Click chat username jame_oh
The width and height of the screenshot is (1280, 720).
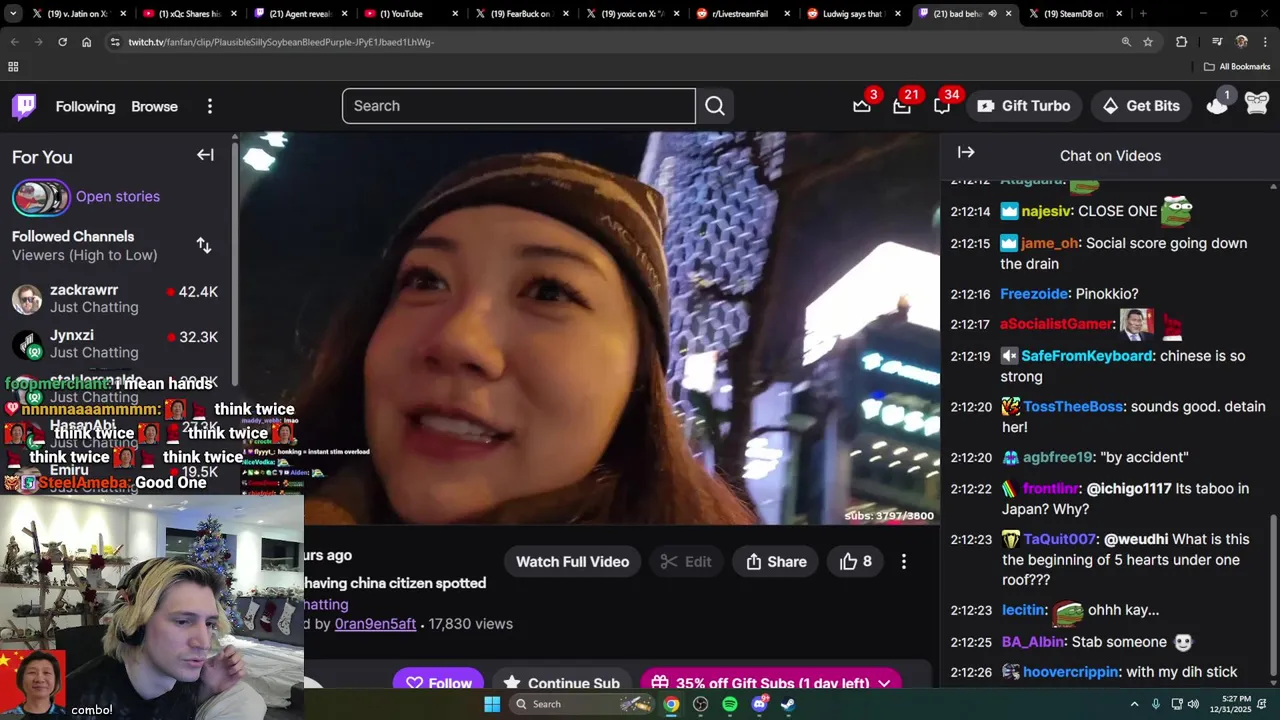coord(1050,243)
